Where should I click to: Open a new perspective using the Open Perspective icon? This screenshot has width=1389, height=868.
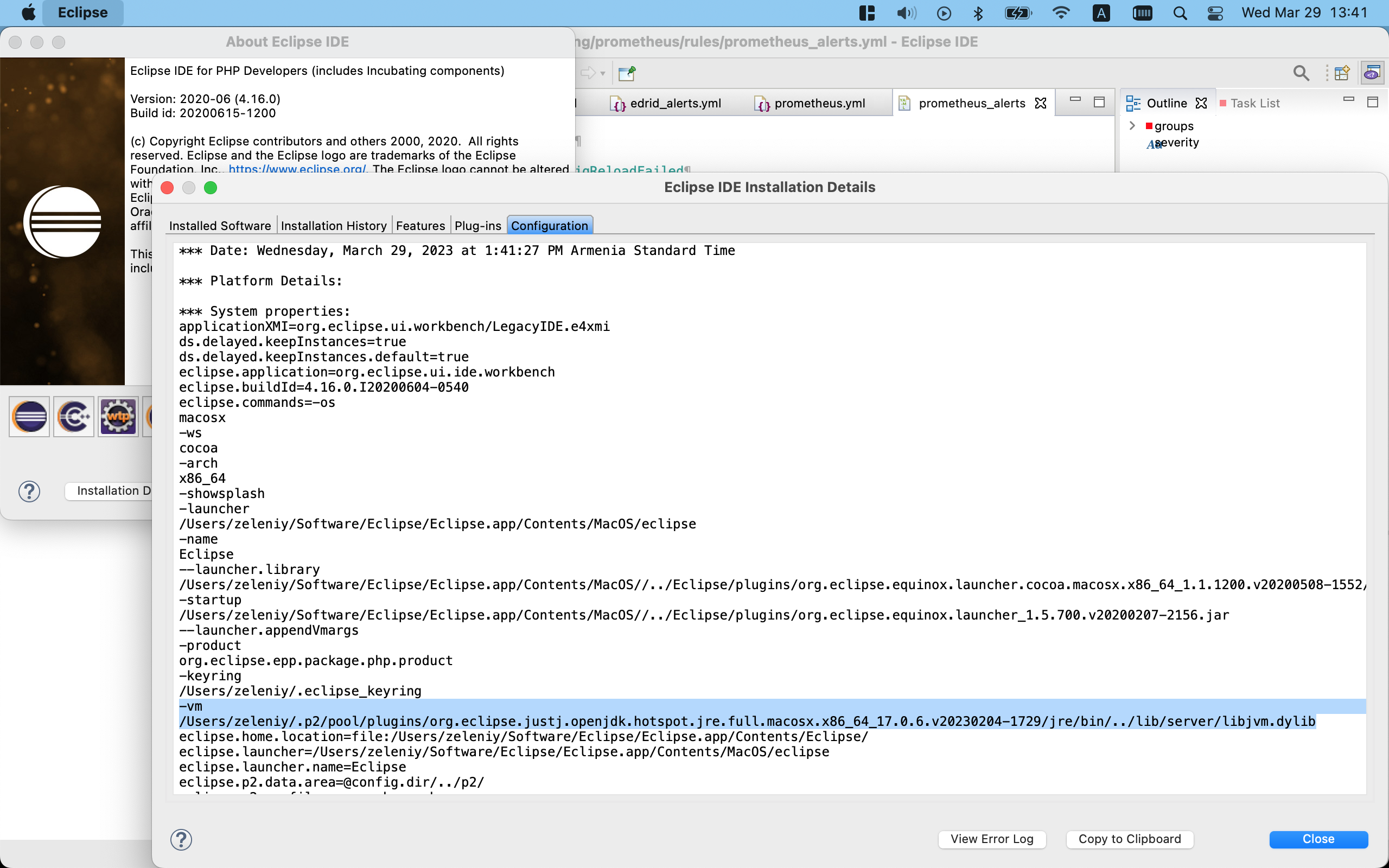click(1342, 73)
